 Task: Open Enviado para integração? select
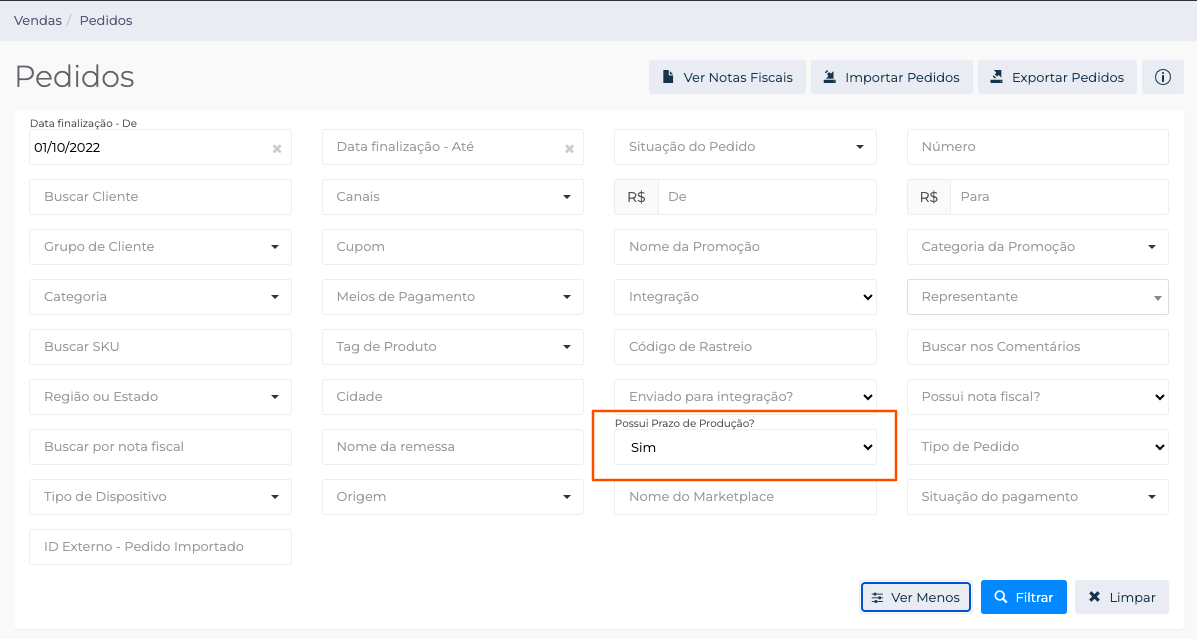745,397
